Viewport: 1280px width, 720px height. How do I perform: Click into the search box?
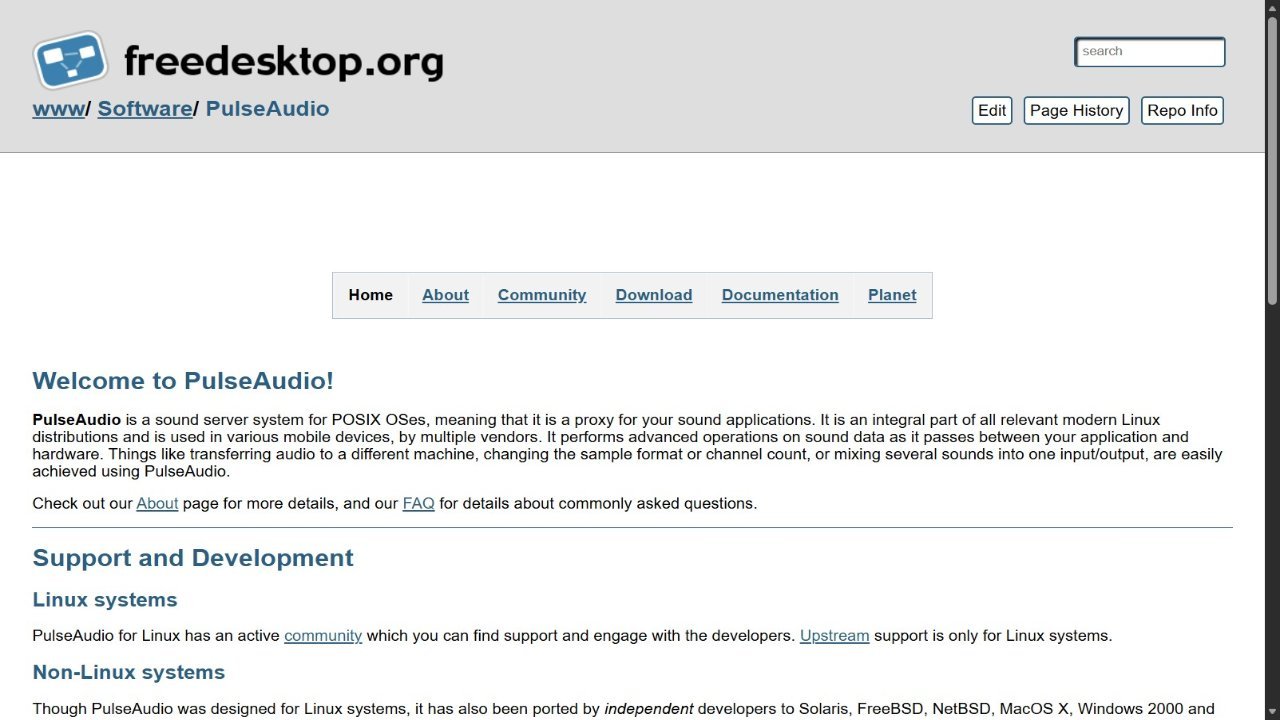pyautogui.click(x=1150, y=52)
